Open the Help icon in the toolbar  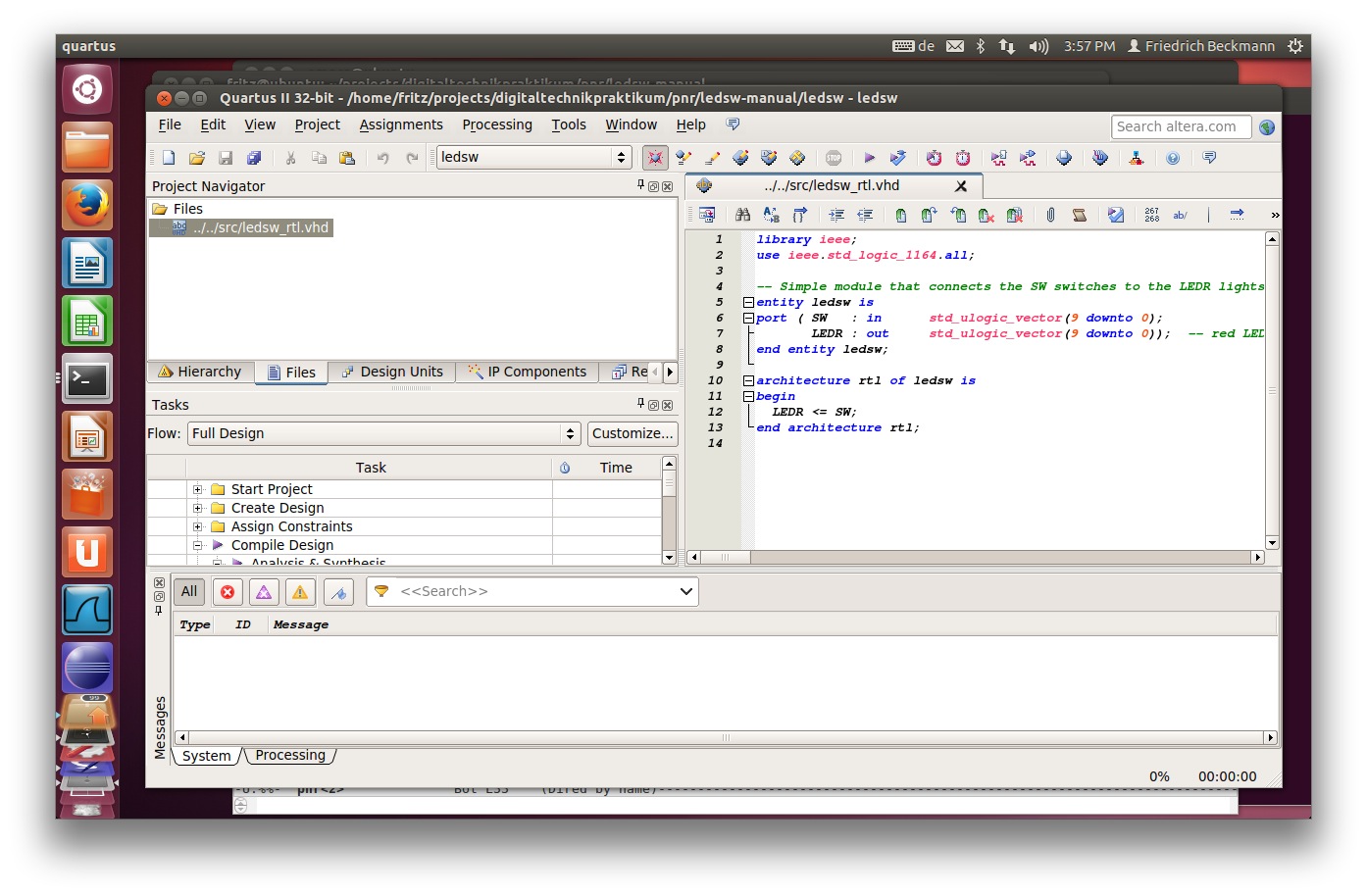point(1173,158)
